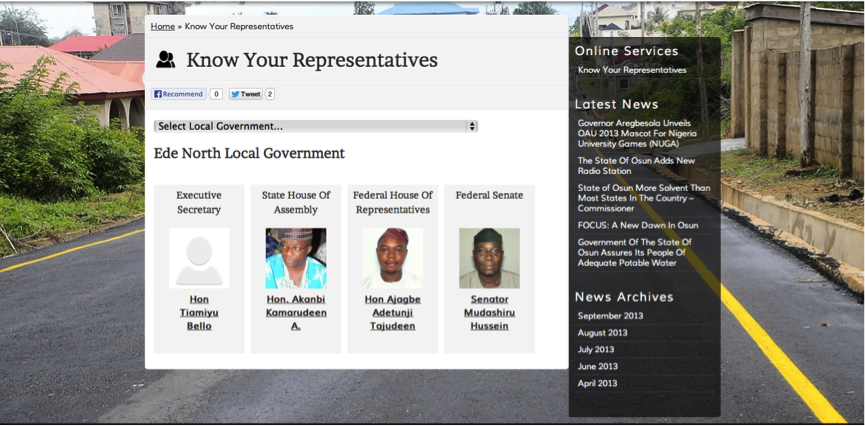
Task: Open the September 2013 news archive
Action: [610, 316]
